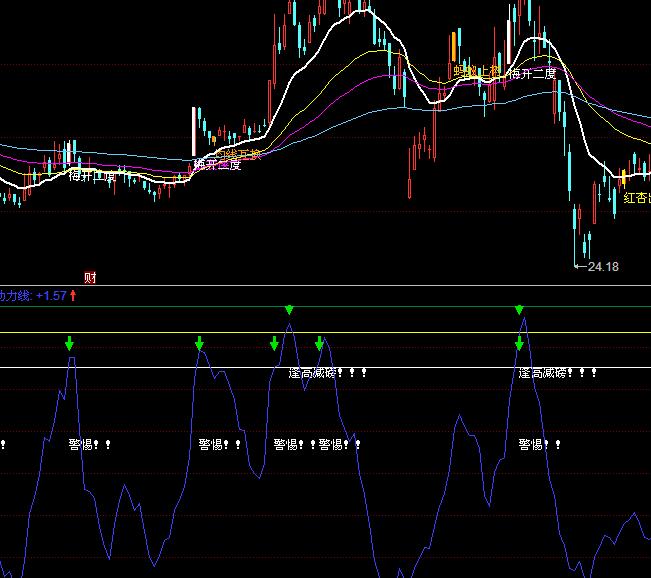Screen dimensions: 651x578
Task: Select the leftmost 梅开二度 label
Action: [x=94, y=176]
